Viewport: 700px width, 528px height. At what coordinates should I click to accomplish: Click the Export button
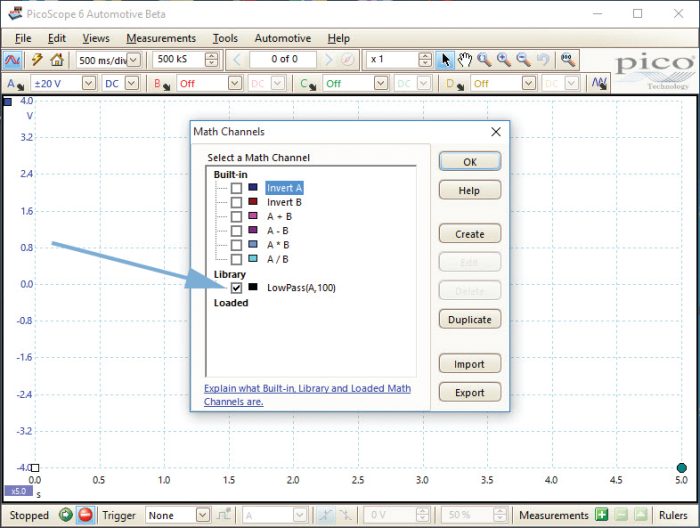(x=470, y=392)
